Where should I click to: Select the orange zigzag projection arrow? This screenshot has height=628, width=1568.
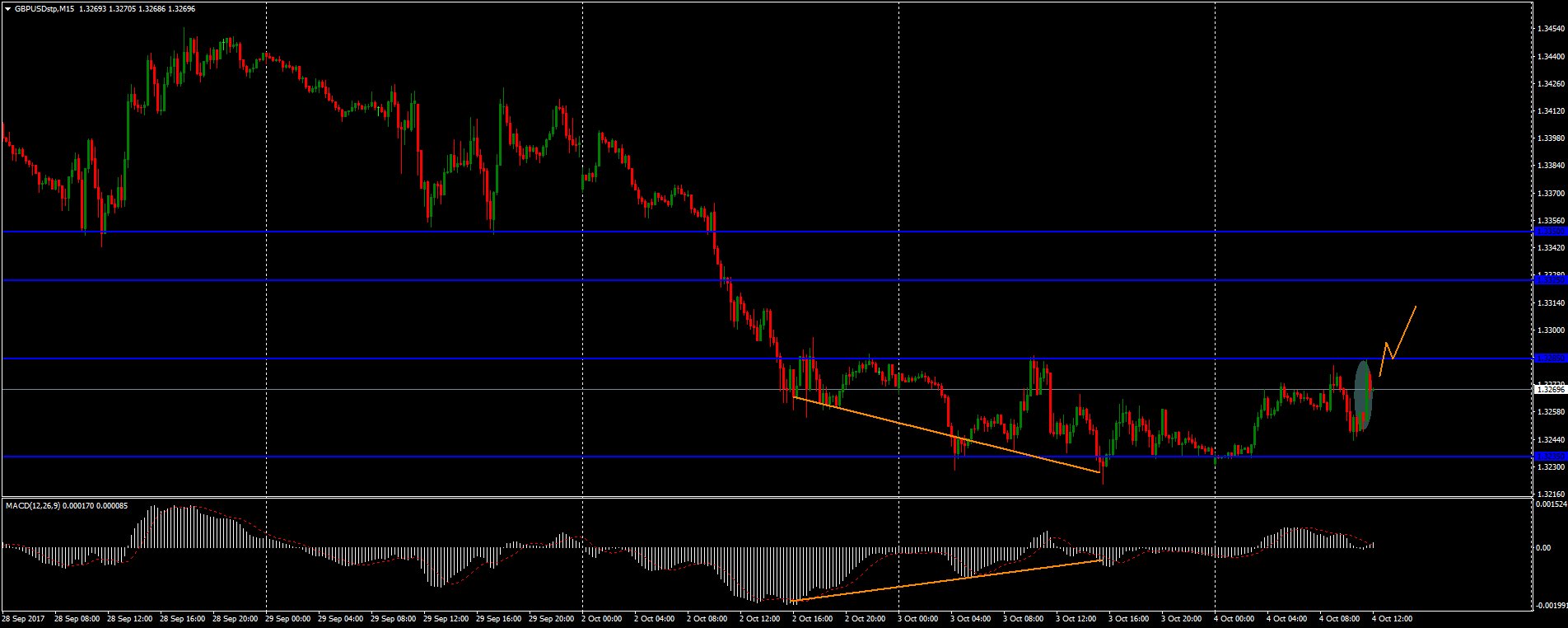coord(1397,341)
